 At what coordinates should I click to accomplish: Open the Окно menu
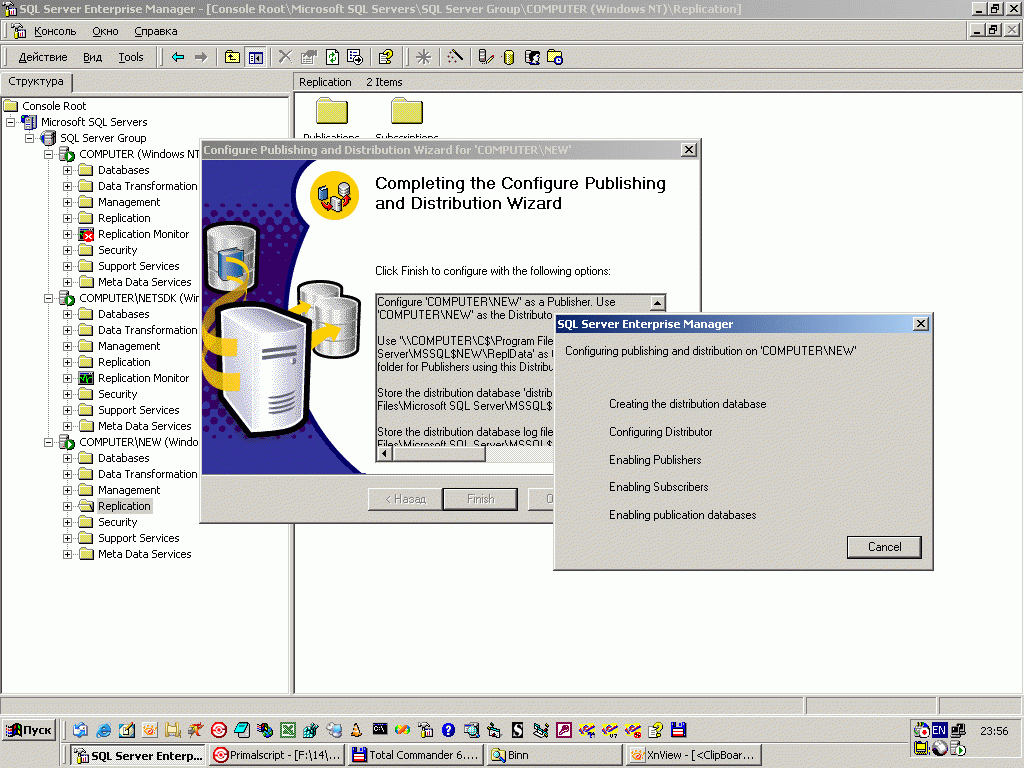[105, 31]
